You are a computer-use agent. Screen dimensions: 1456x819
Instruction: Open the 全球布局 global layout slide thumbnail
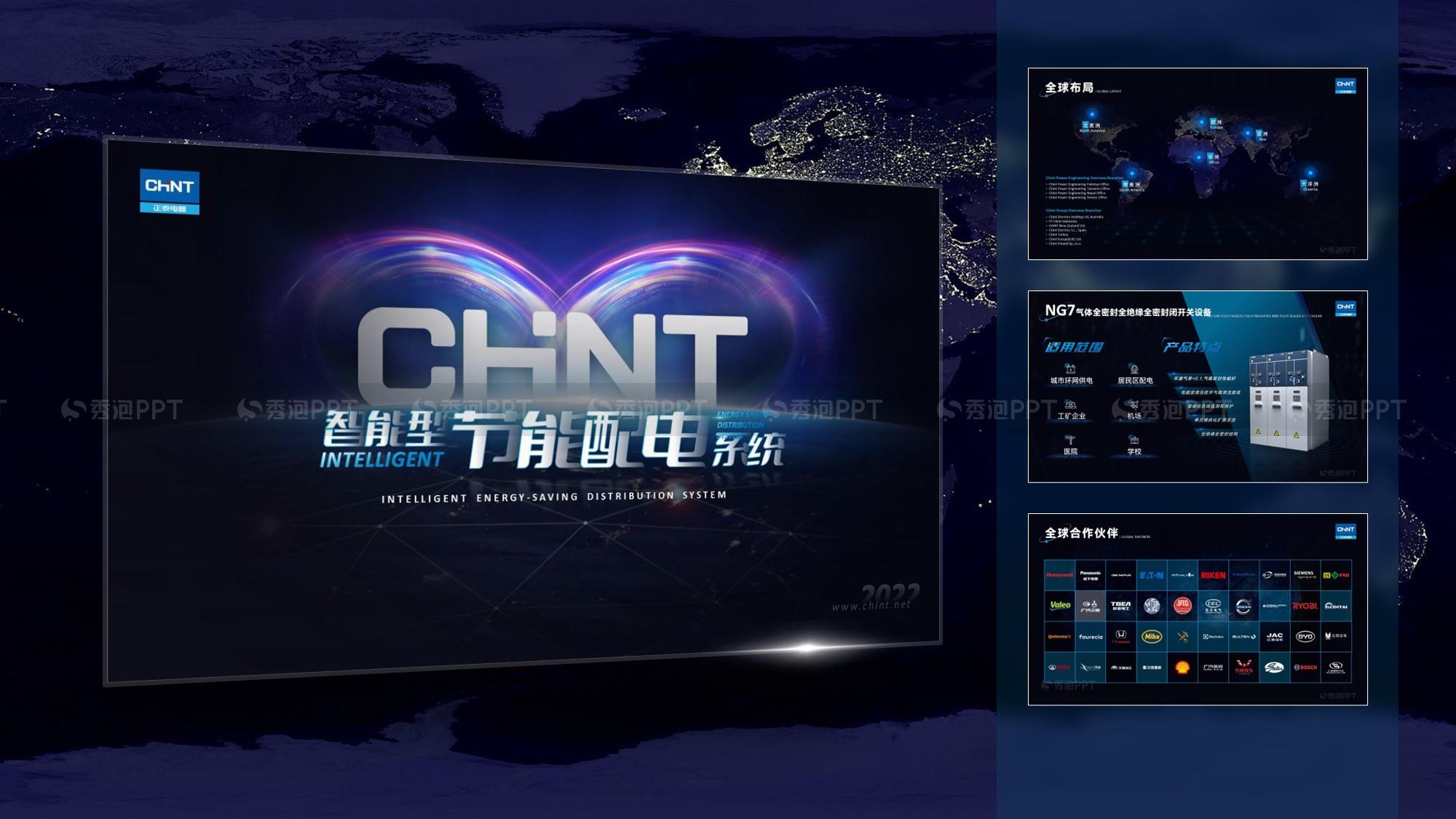(x=1198, y=164)
